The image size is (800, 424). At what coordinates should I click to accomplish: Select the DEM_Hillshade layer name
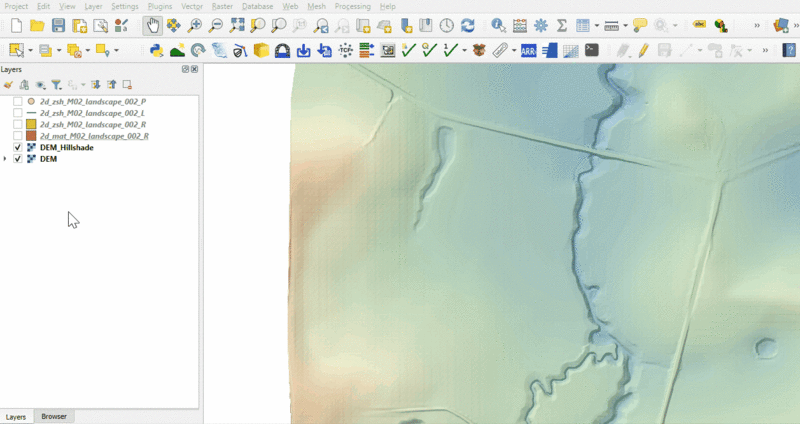pos(66,147)
